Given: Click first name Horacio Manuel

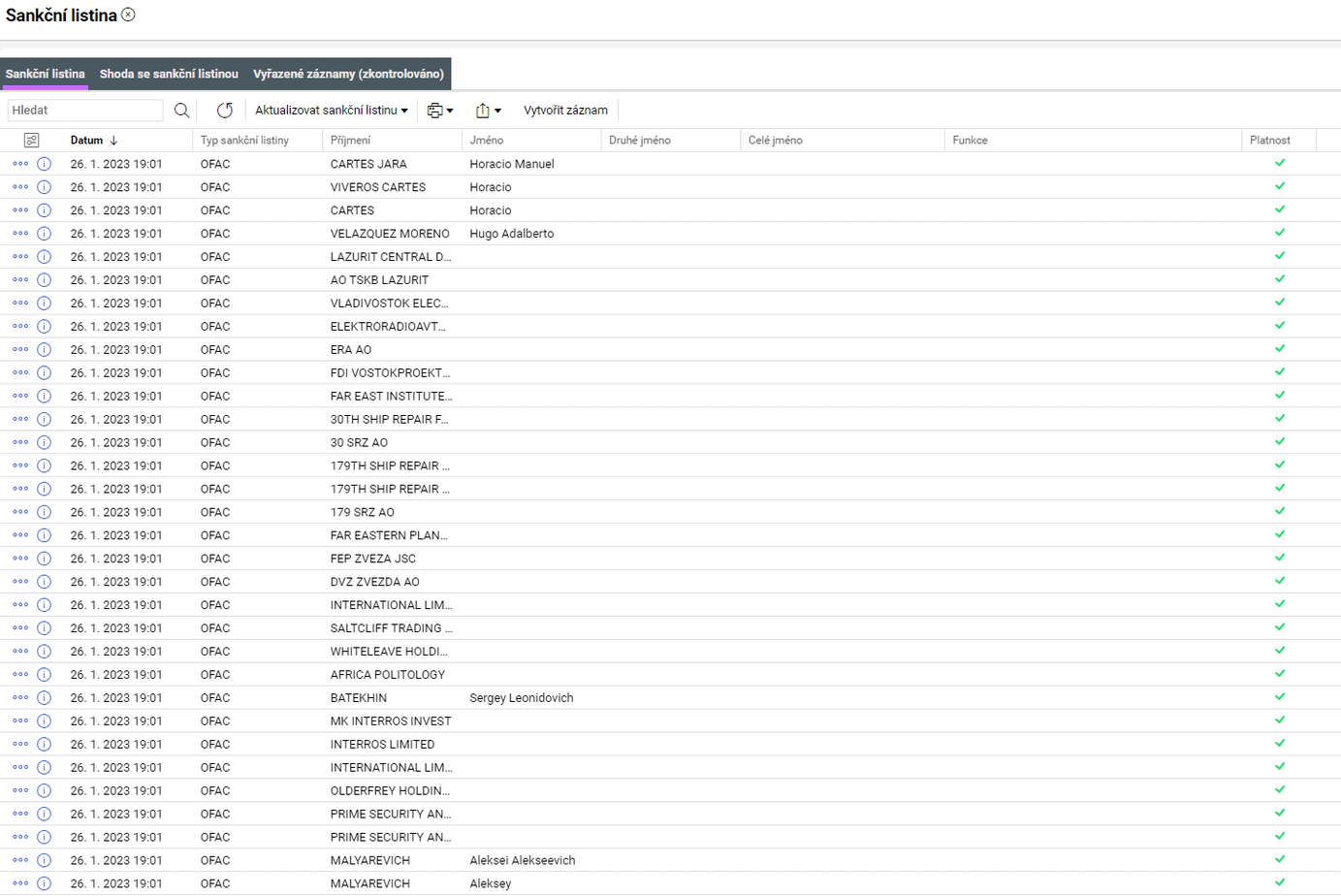Looking at the screenshot, I should (512, 164).
